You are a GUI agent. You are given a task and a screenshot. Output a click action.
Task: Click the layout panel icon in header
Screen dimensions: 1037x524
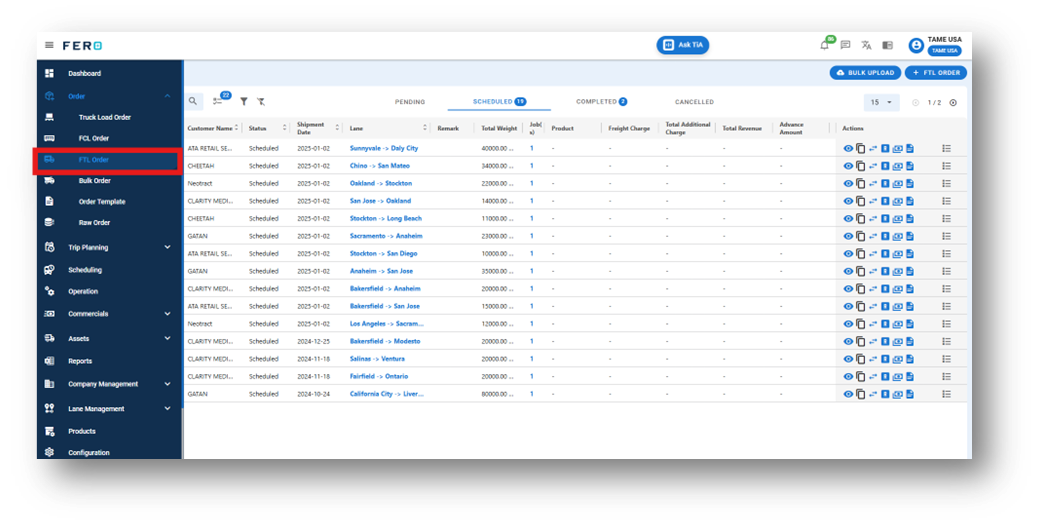[x=888, y=45]
